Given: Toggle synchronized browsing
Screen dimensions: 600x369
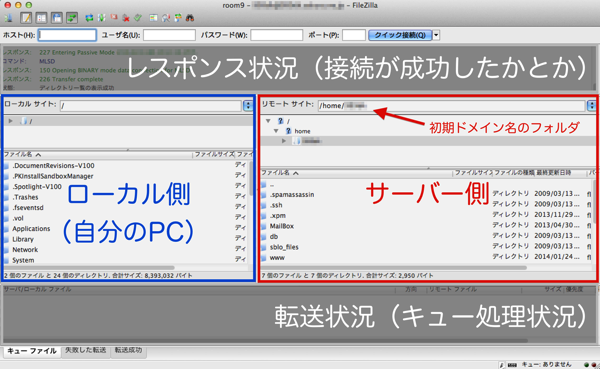Looking at the screenshot, I should click(178, 18).
